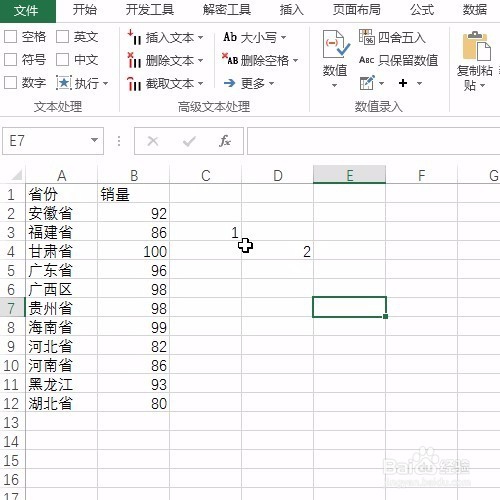The height and width of the screenshot is (500, 500).
Task: Enable the 英文 checkbox
Action: click(x=62, y=37)
